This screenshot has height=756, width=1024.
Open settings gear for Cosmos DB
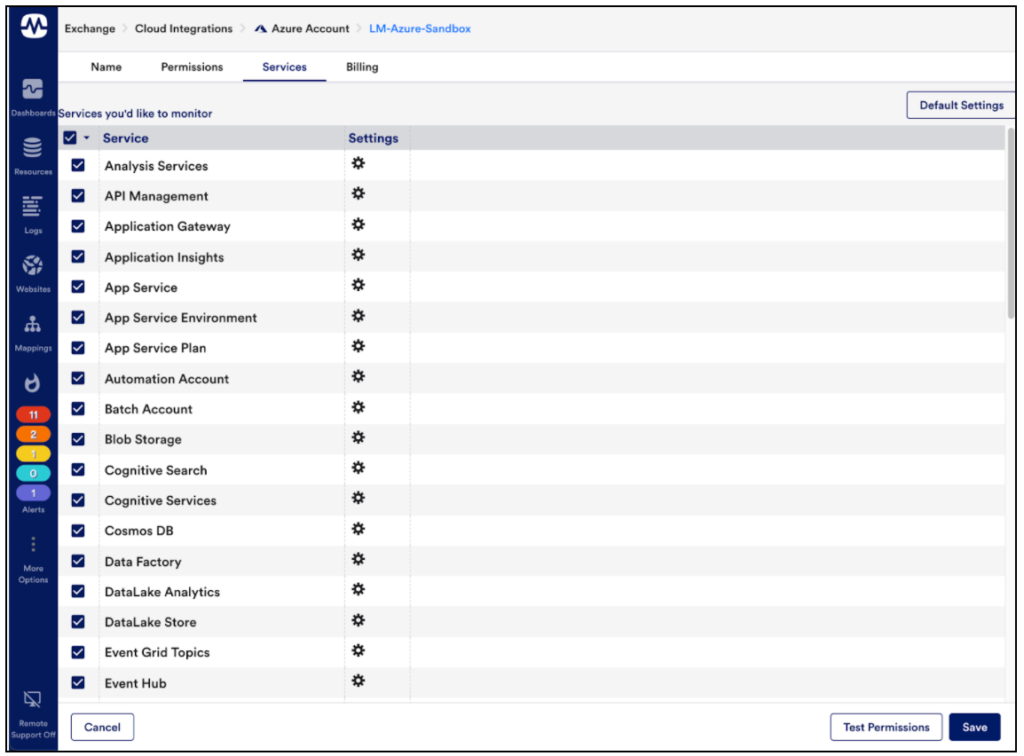pos(358,529)
